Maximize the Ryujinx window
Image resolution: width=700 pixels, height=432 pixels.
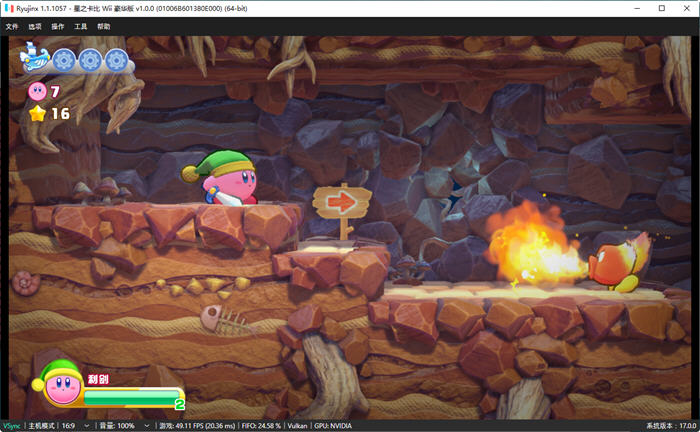[662, 8]
